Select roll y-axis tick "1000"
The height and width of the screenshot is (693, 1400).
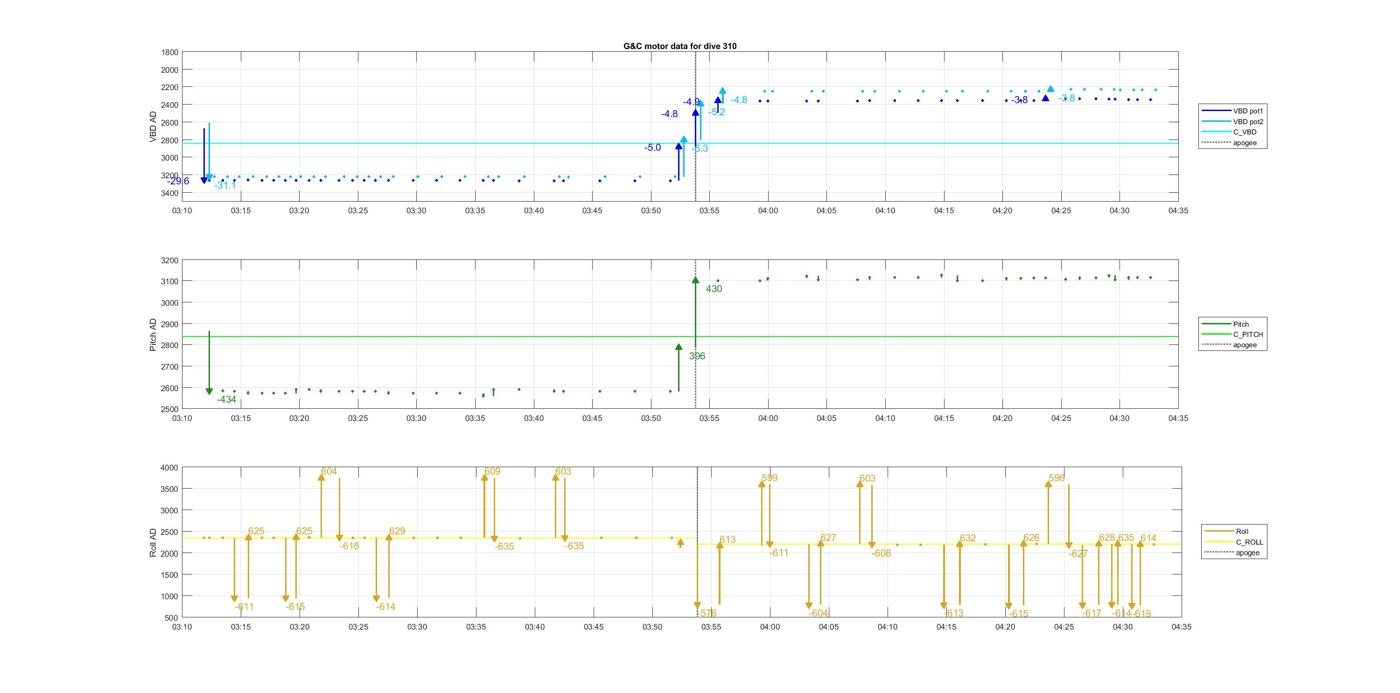point(170,596)
